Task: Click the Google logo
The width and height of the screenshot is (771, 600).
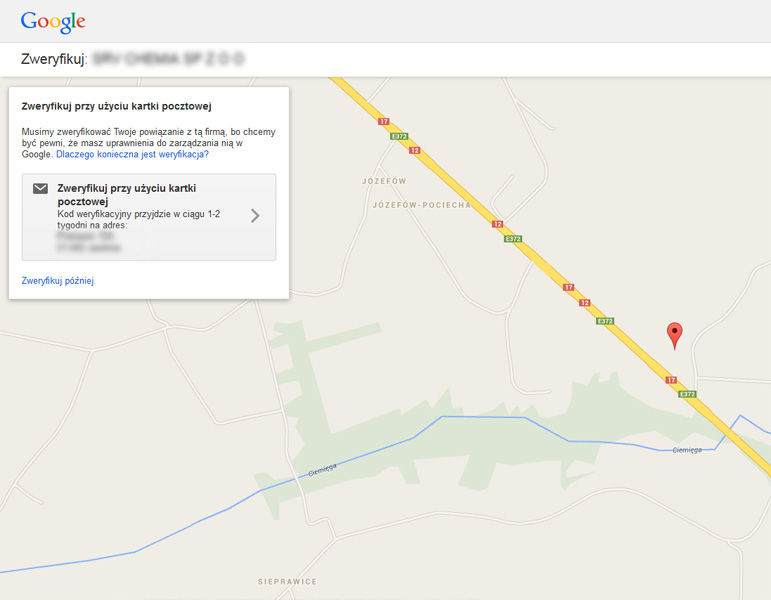Action: coord(53,22)
